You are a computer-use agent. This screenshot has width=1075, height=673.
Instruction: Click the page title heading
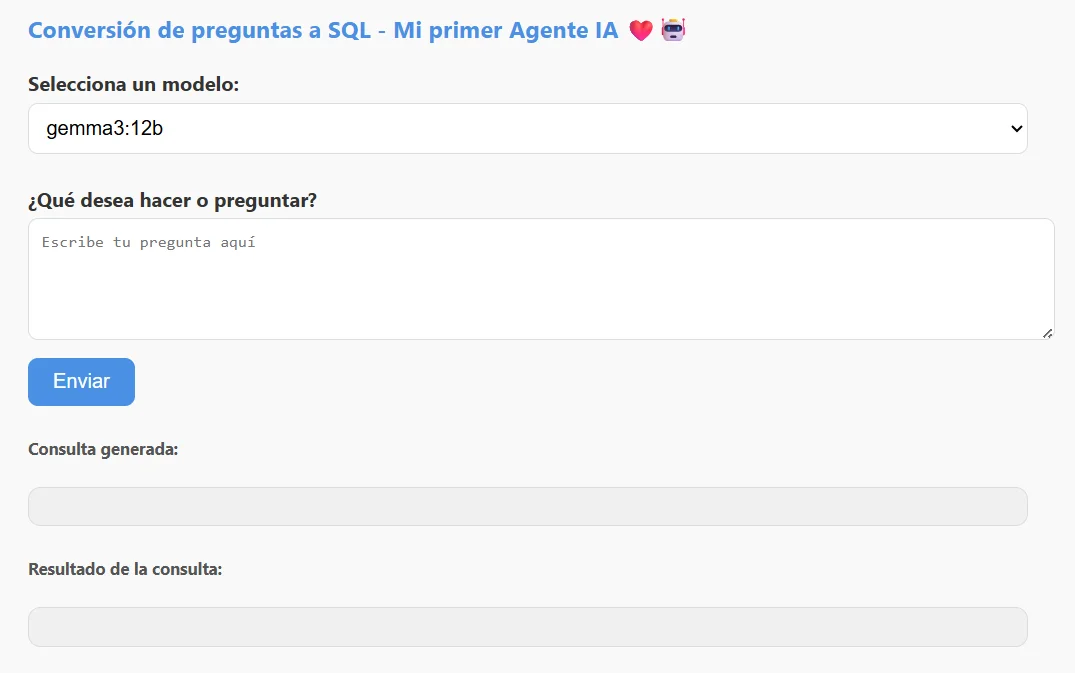click(x=357, y=31)
